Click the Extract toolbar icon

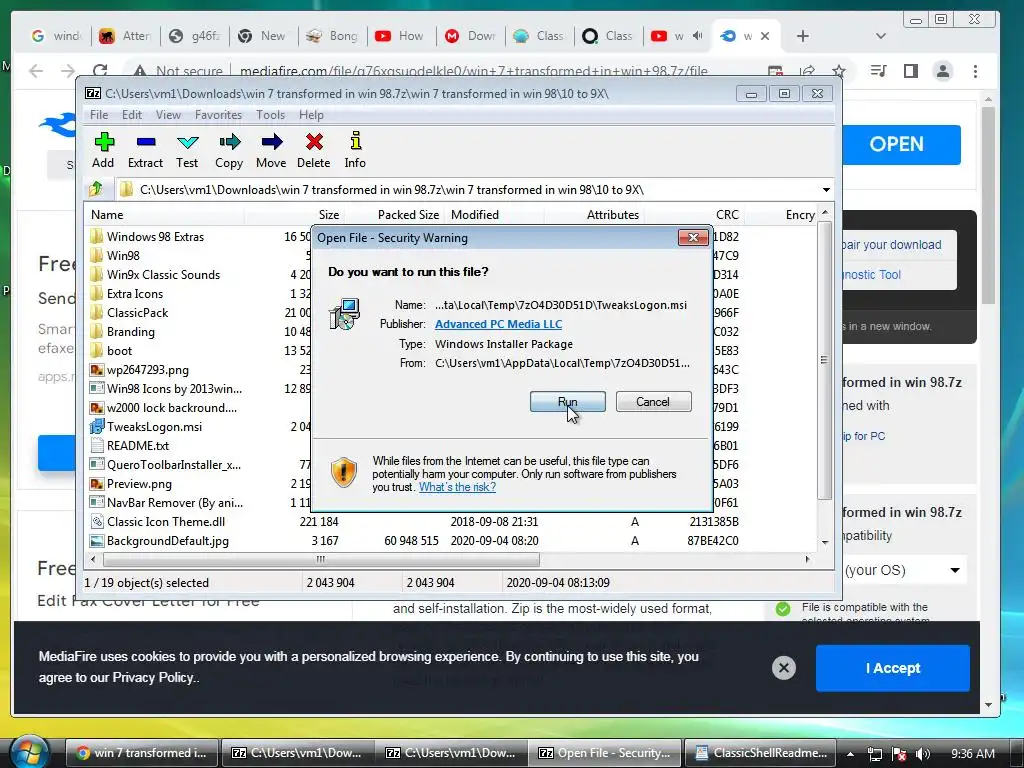pyautogui.click(x=145, y=150)
